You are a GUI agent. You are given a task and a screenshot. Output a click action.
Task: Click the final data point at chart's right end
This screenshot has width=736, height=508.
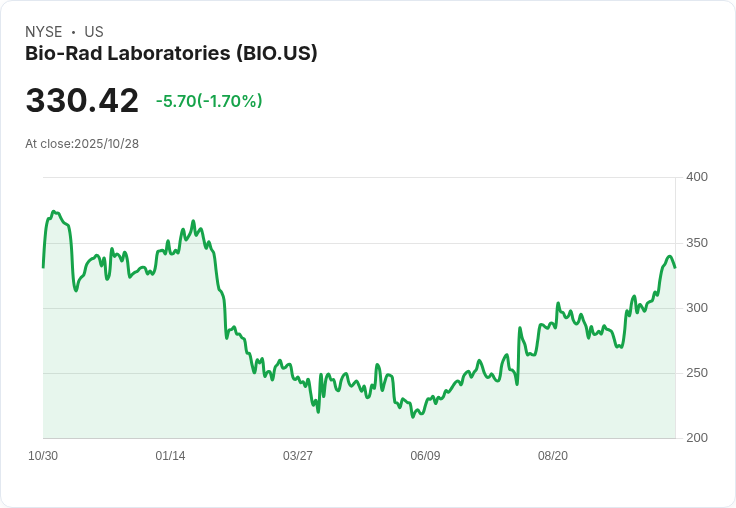pos(675,268)
